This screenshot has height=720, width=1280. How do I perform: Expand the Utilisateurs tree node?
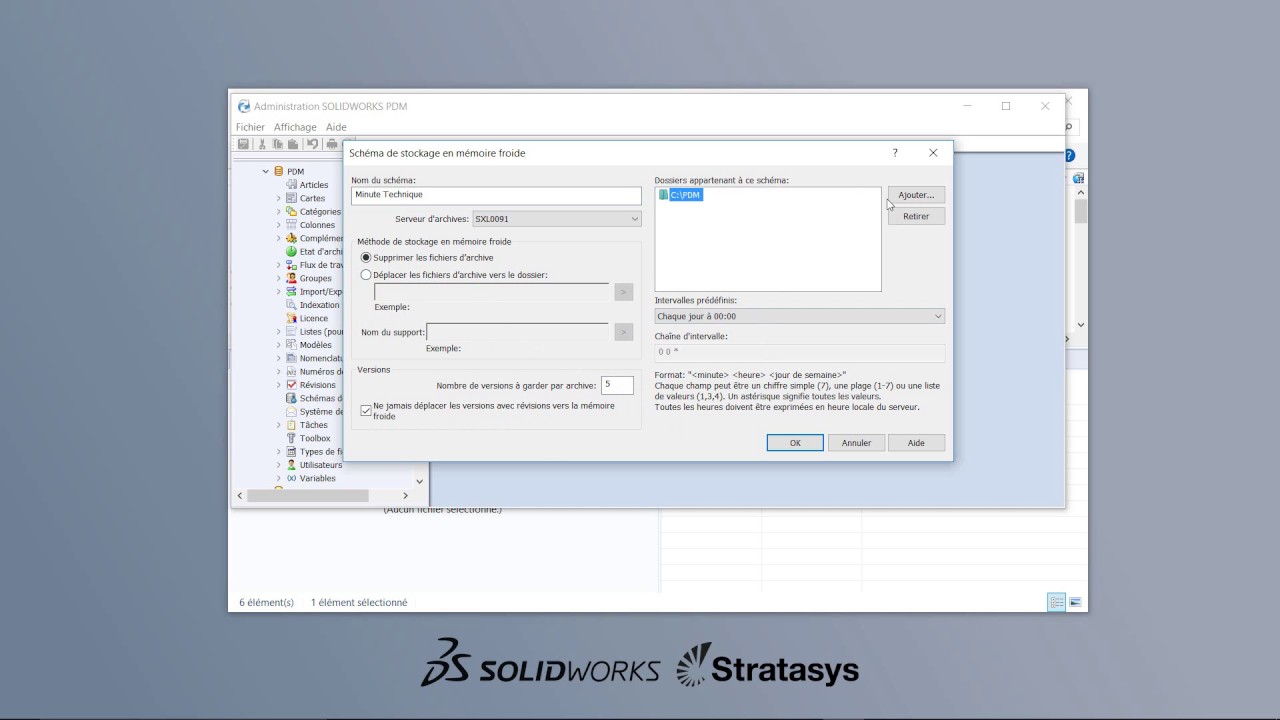[x=279, y=465]
